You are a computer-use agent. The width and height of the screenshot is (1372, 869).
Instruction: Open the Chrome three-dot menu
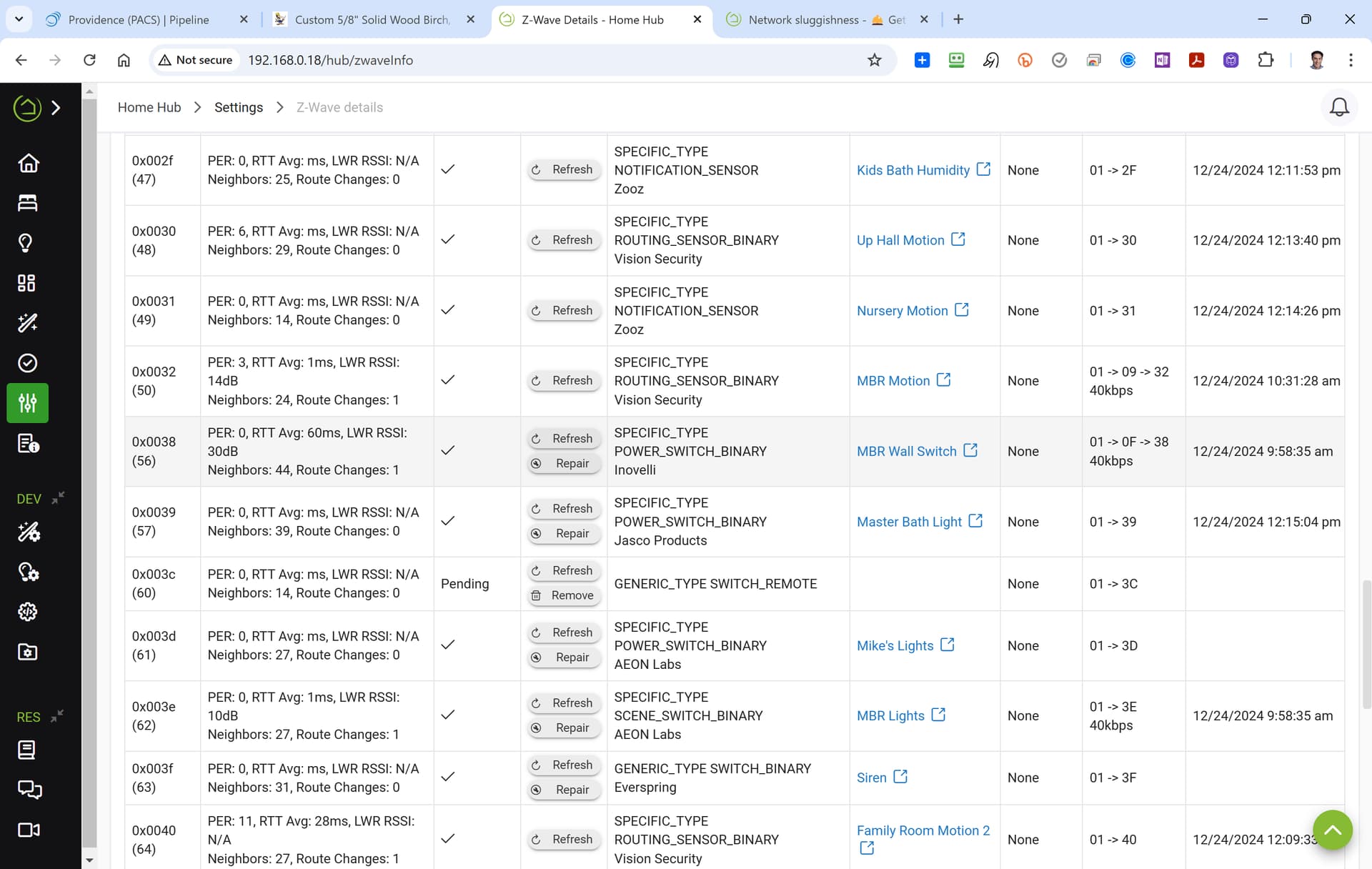pyautogui.click(x=1351, y=60)
